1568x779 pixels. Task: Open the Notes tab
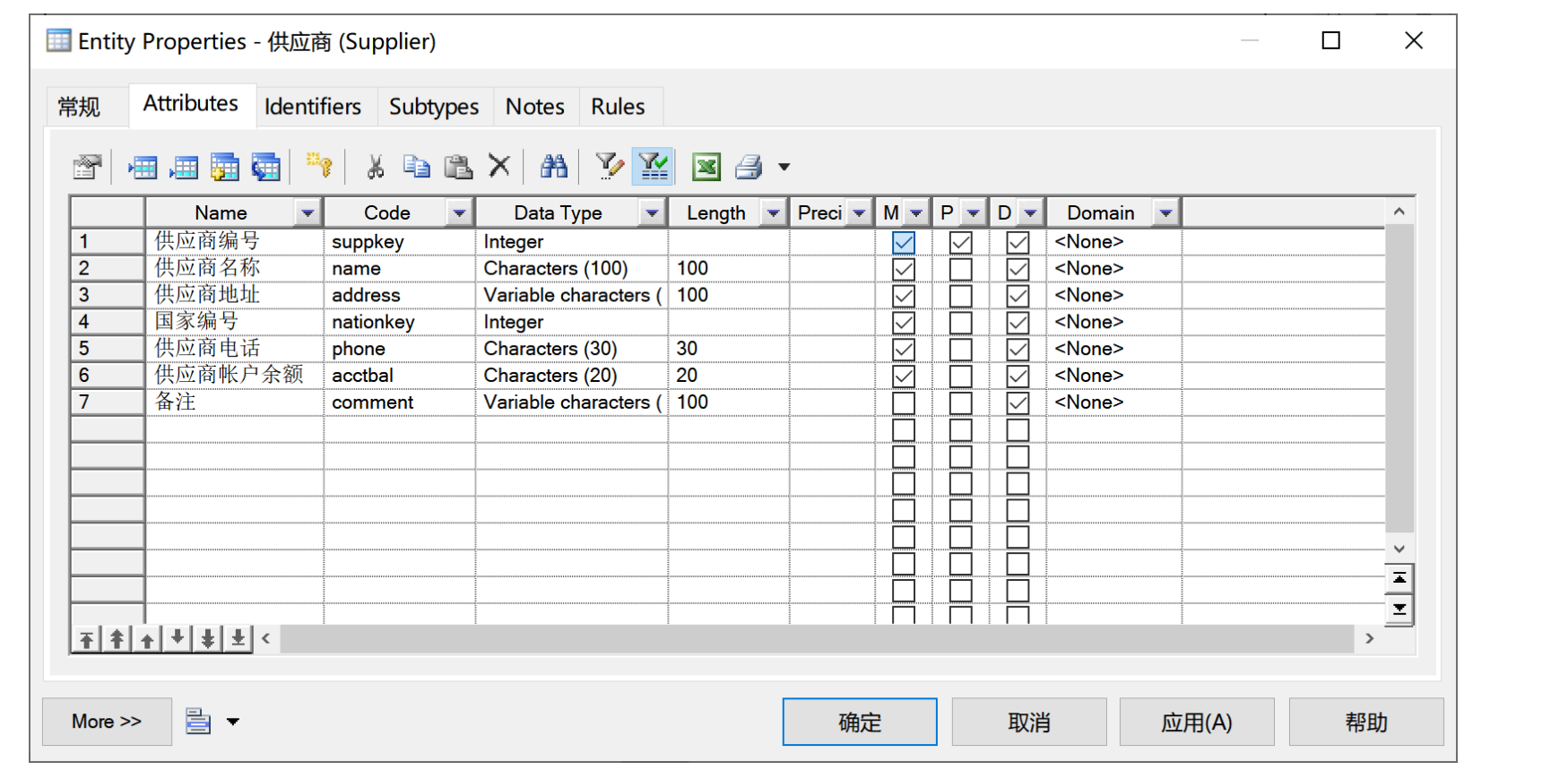(x=535, y=107)
